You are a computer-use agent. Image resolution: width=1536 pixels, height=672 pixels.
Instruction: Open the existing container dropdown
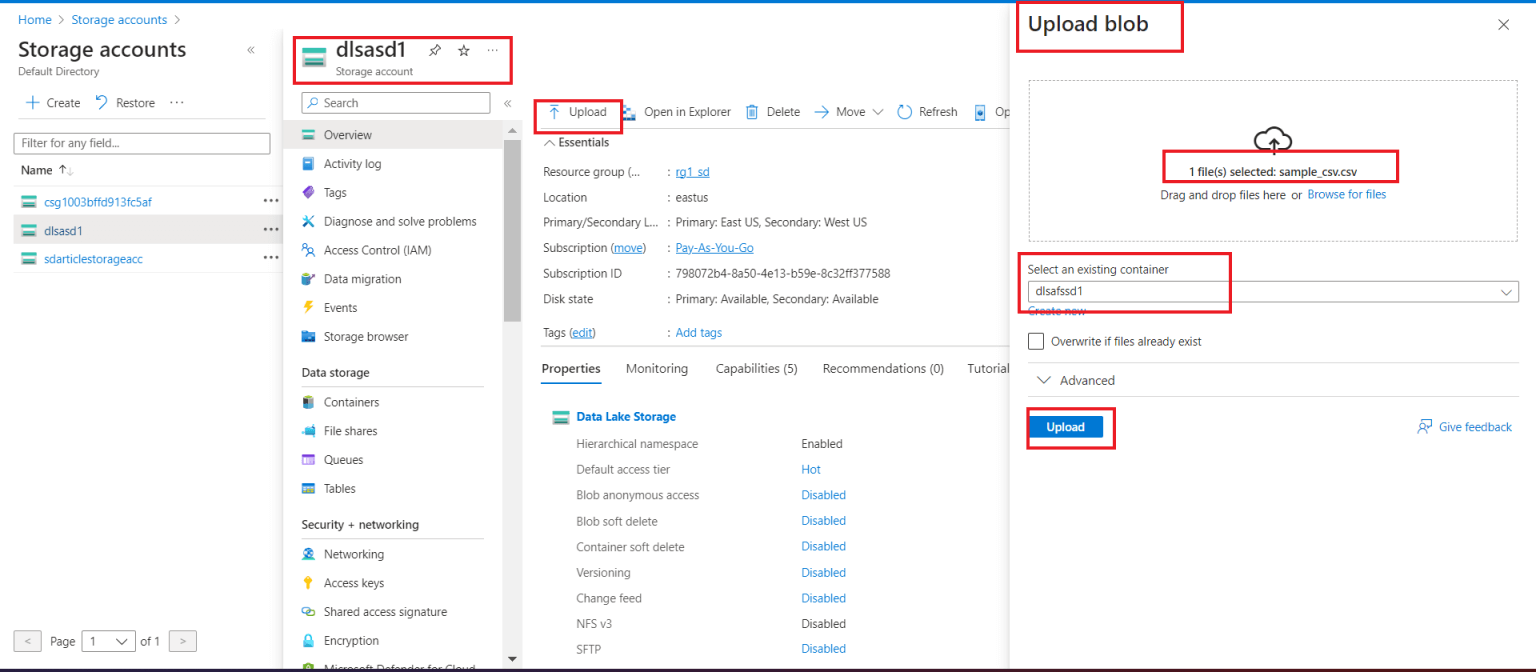pyautogui.click(x=1273, y=292)
